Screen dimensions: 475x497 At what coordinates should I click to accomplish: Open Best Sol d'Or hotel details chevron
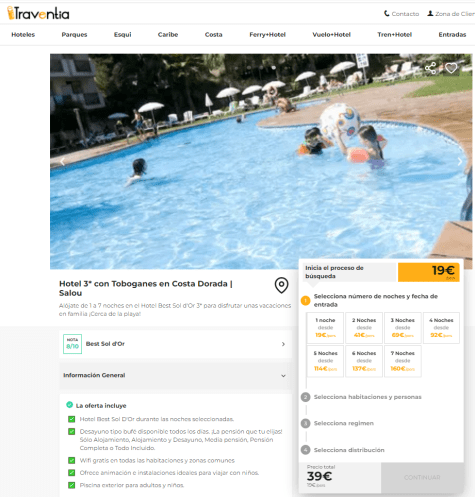click(x=283, y=344)
